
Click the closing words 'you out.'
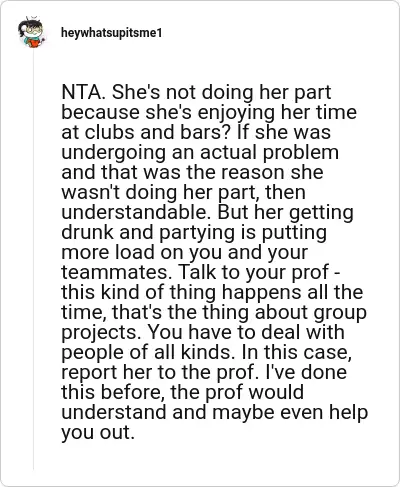[x=98, y=433]
